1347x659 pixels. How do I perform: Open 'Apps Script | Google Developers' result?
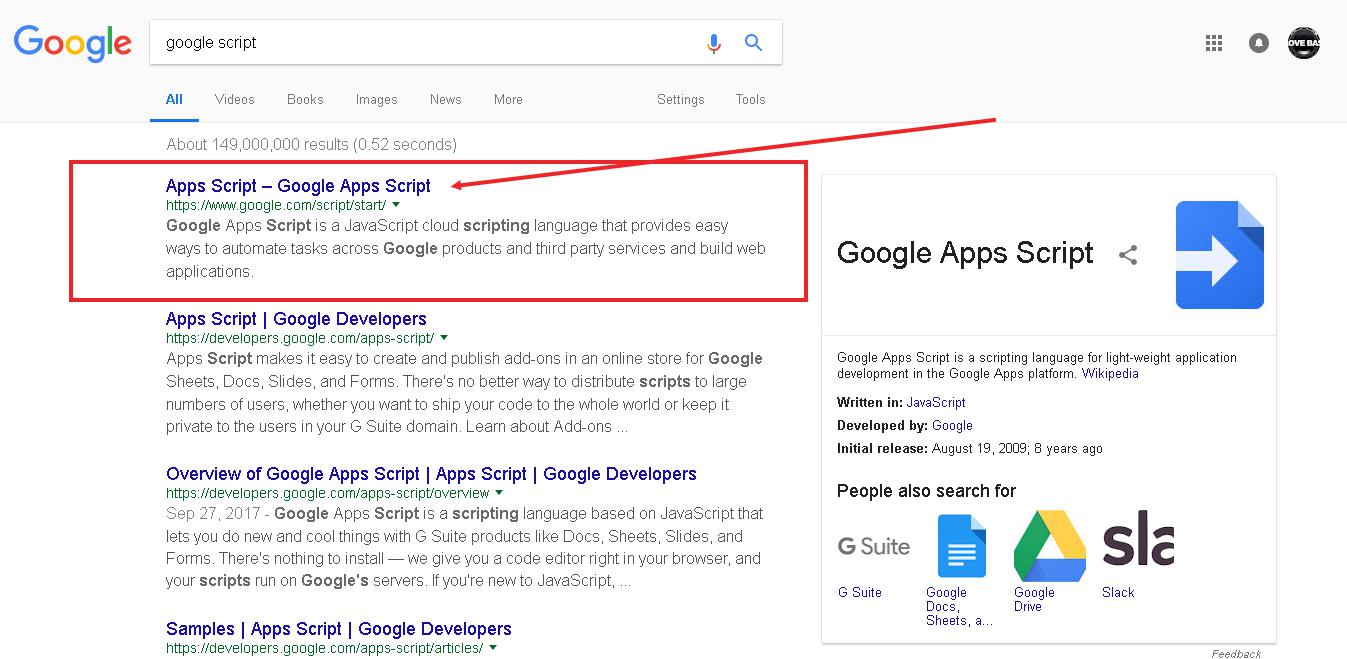click(x=296, y=319)
